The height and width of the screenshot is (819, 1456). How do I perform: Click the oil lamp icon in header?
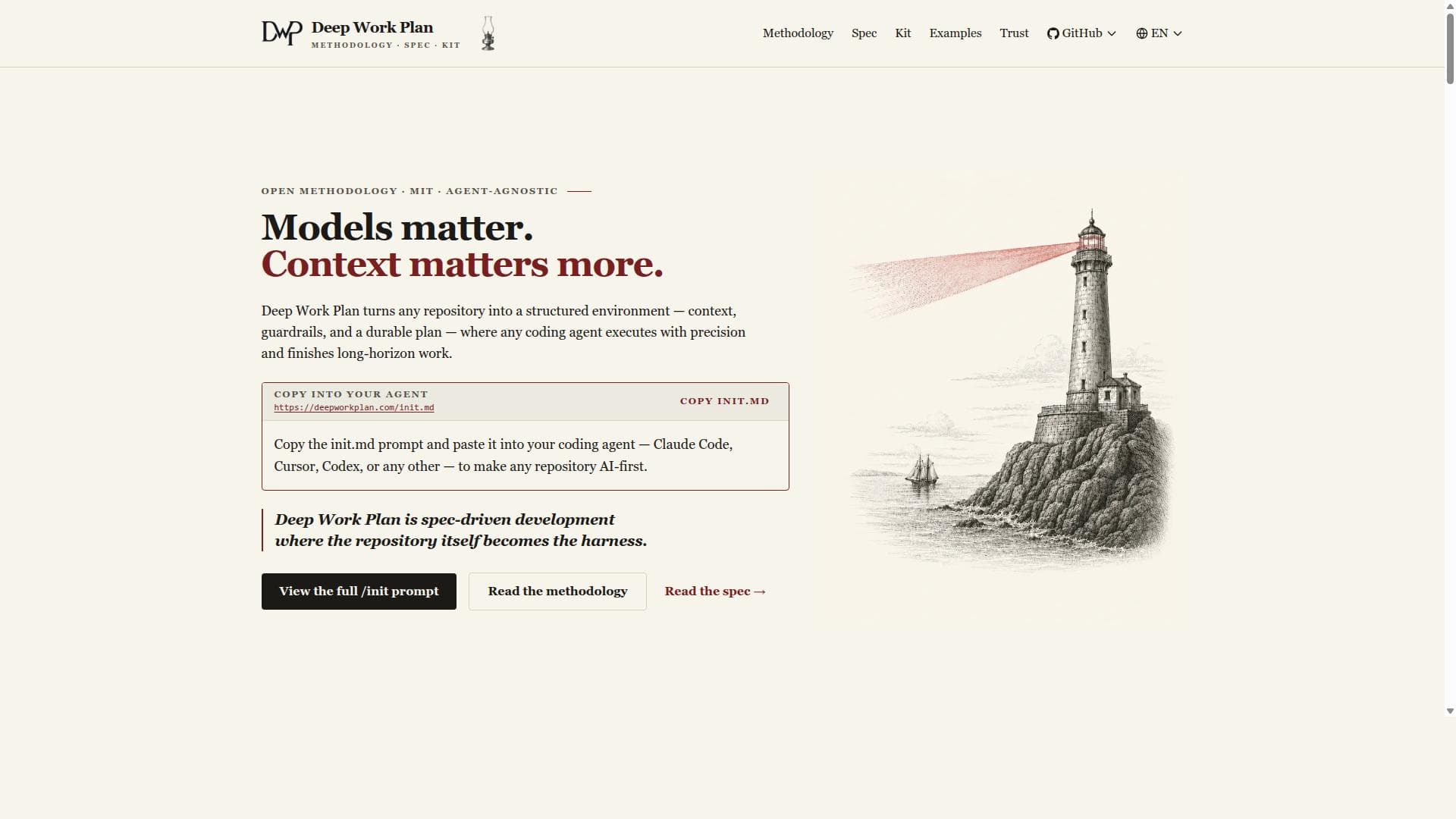[x=488, y=33]
